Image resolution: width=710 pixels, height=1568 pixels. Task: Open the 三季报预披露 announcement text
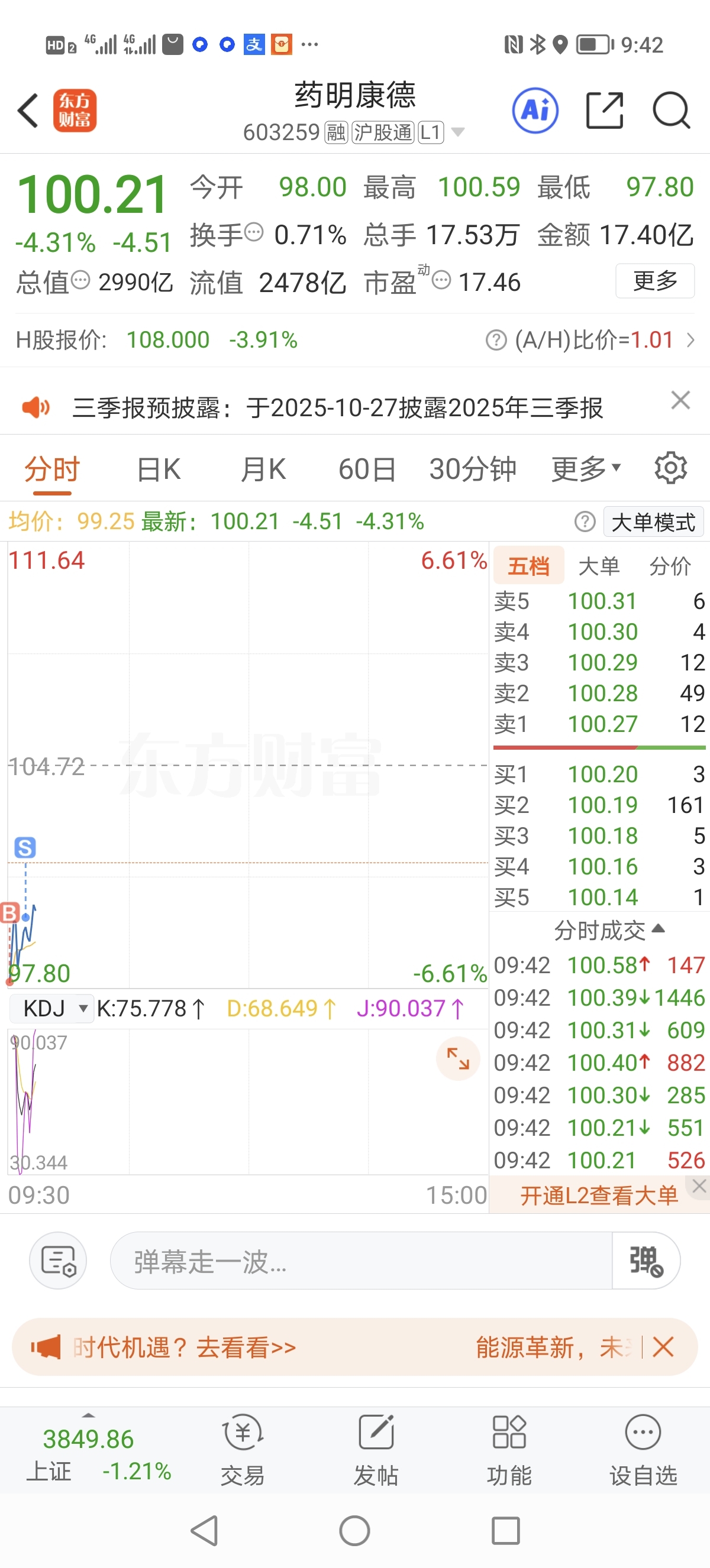pyautogui.click(x=337, y=407)
